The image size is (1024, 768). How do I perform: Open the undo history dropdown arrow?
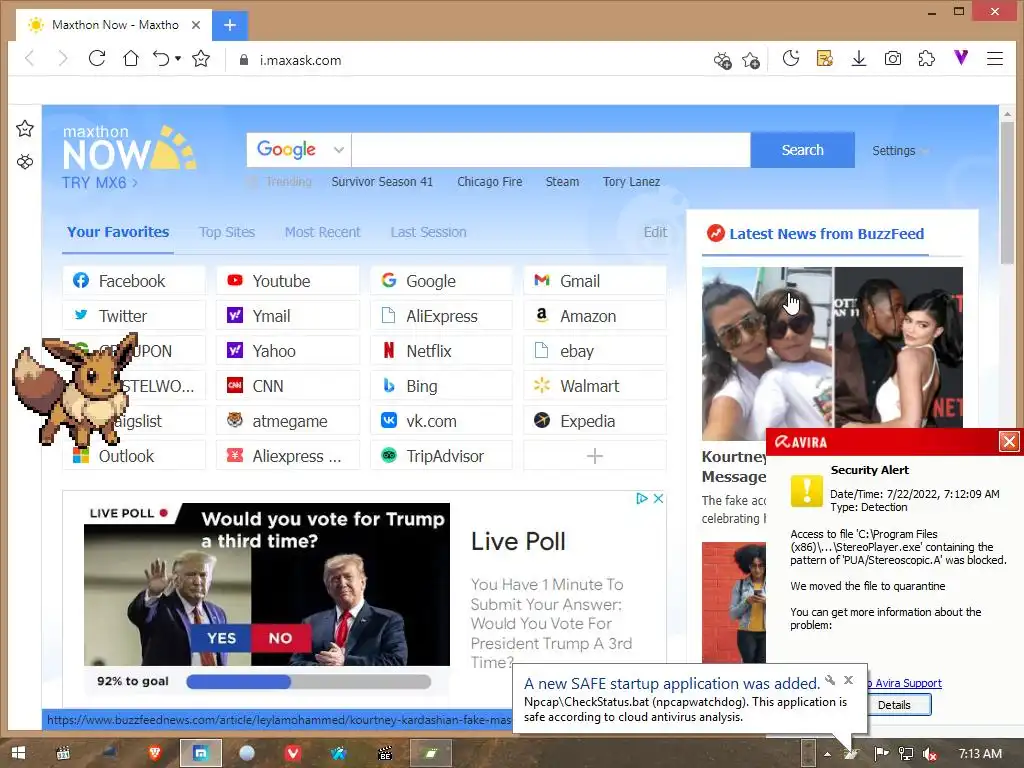[178, 59]
